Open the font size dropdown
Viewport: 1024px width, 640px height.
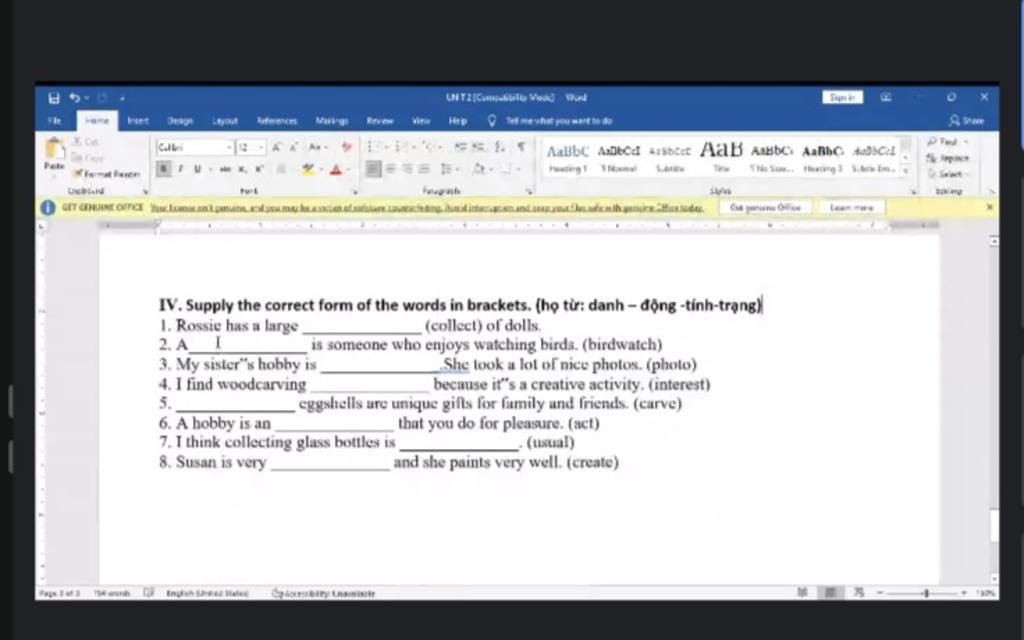click(x=261, y=148)
